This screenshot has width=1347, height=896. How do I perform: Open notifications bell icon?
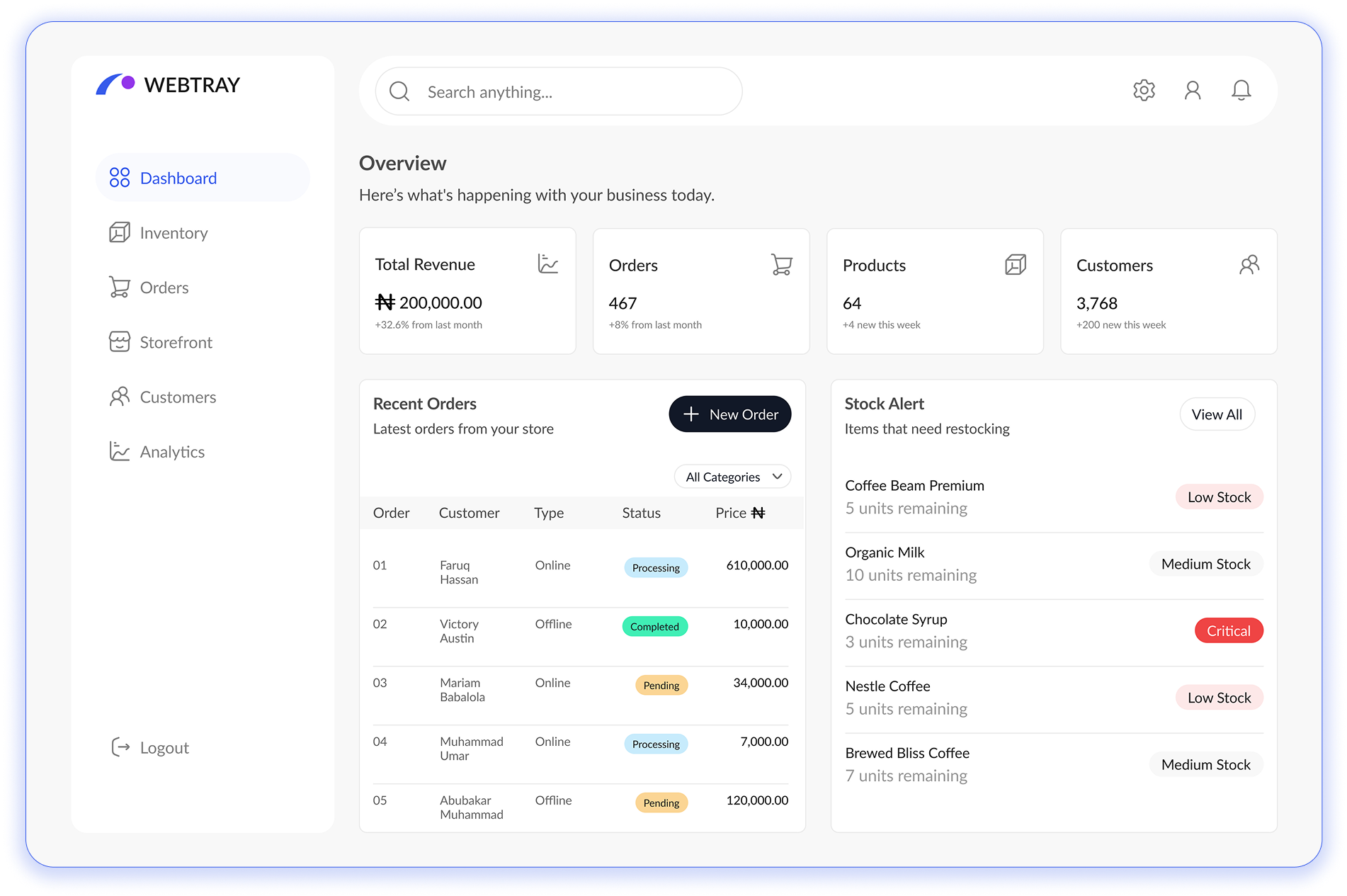click(x=1241, y=91)
